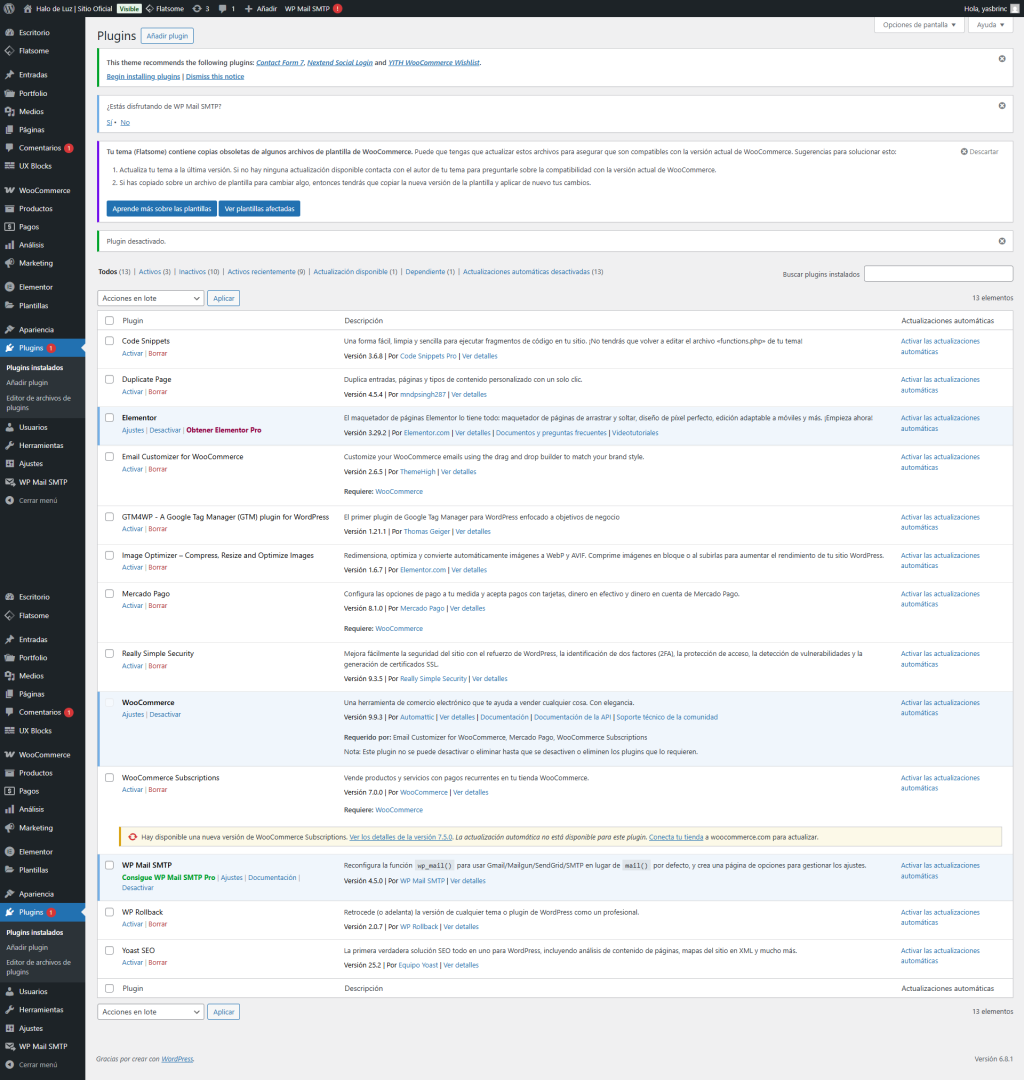Open Flatsome item in top admin bar
Screen dimensions: 1024x1080
[165, 8]
